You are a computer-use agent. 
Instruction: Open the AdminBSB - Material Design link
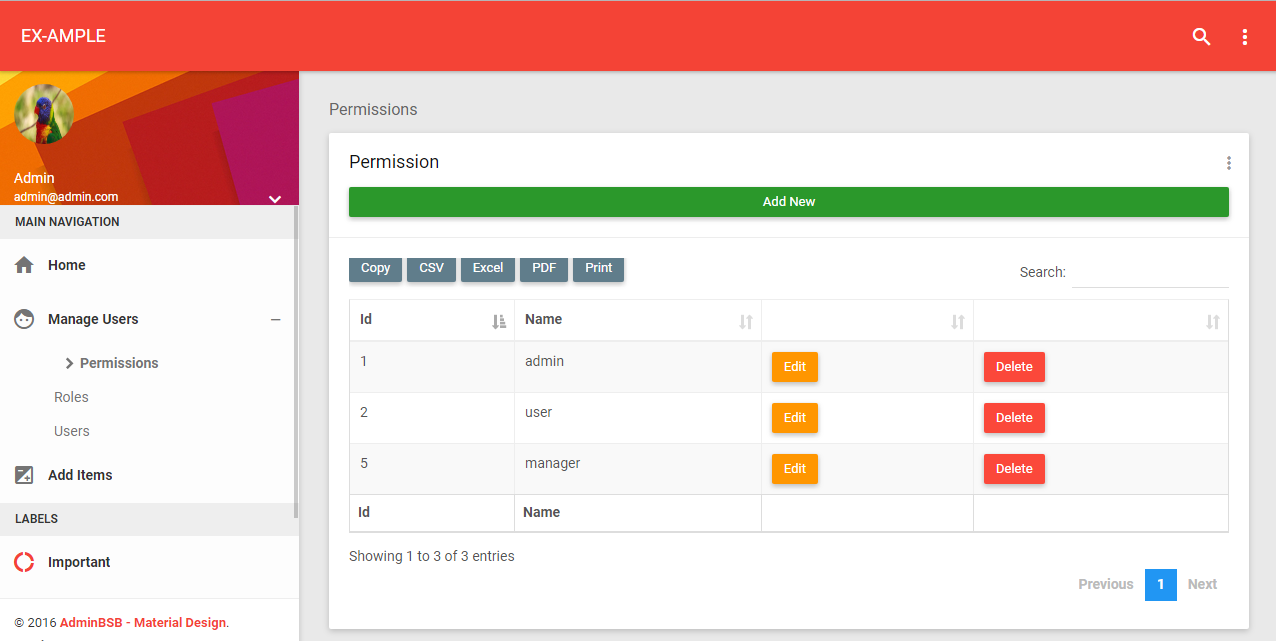[x=143, y=623]
